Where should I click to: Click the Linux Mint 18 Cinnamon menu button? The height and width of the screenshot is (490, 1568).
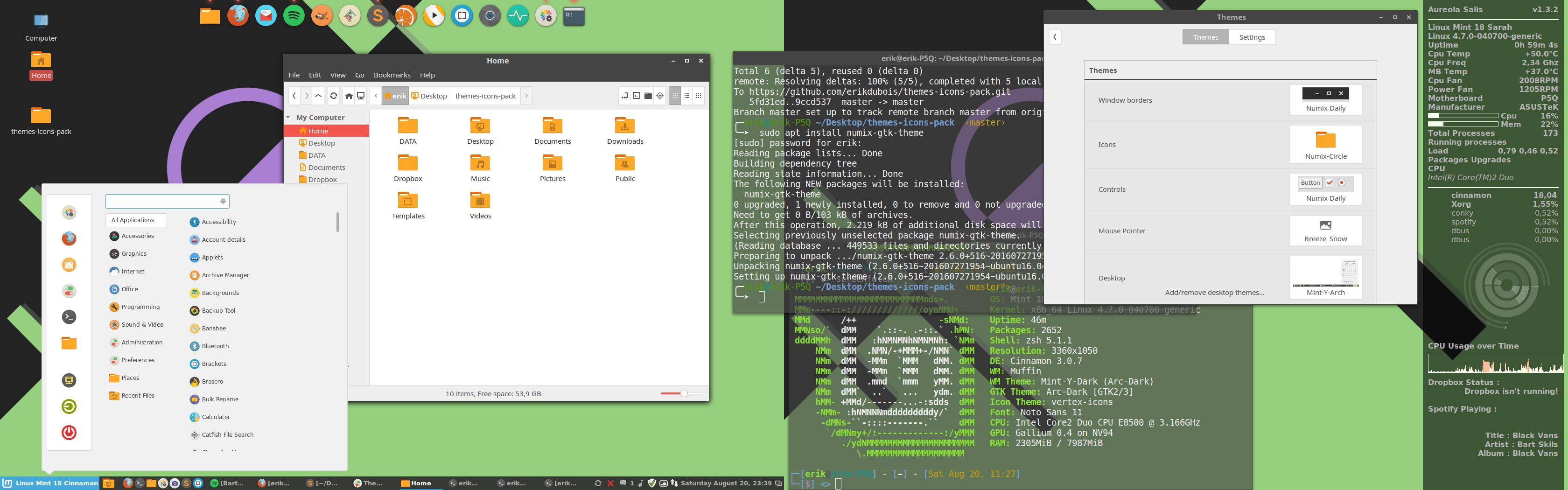50,483
